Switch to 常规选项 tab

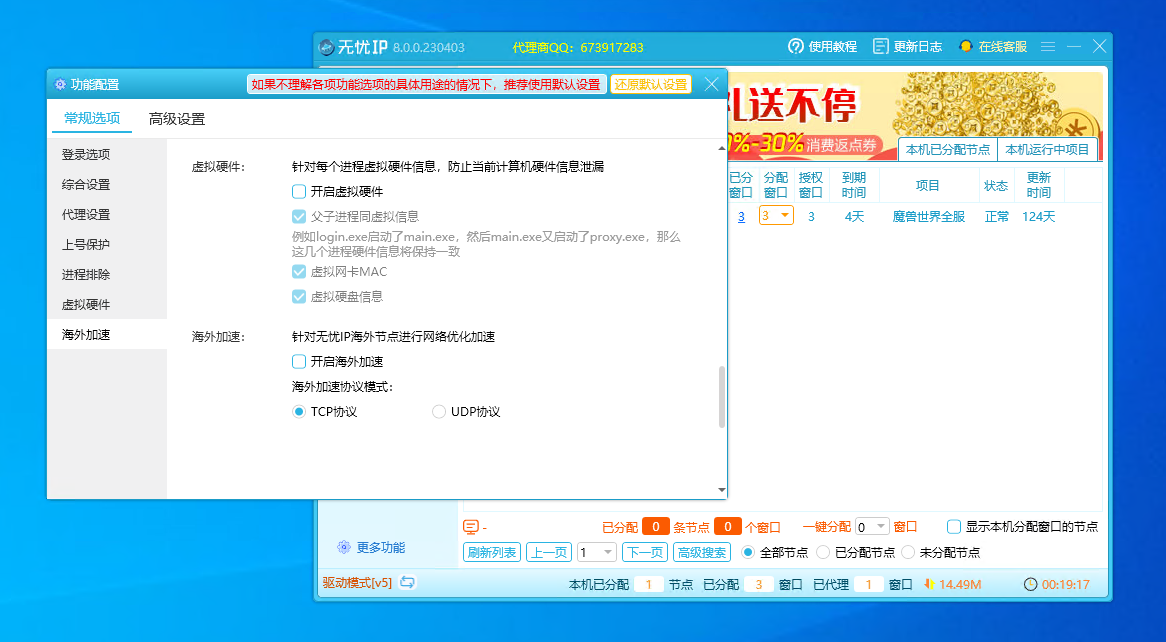pos(91,118)
